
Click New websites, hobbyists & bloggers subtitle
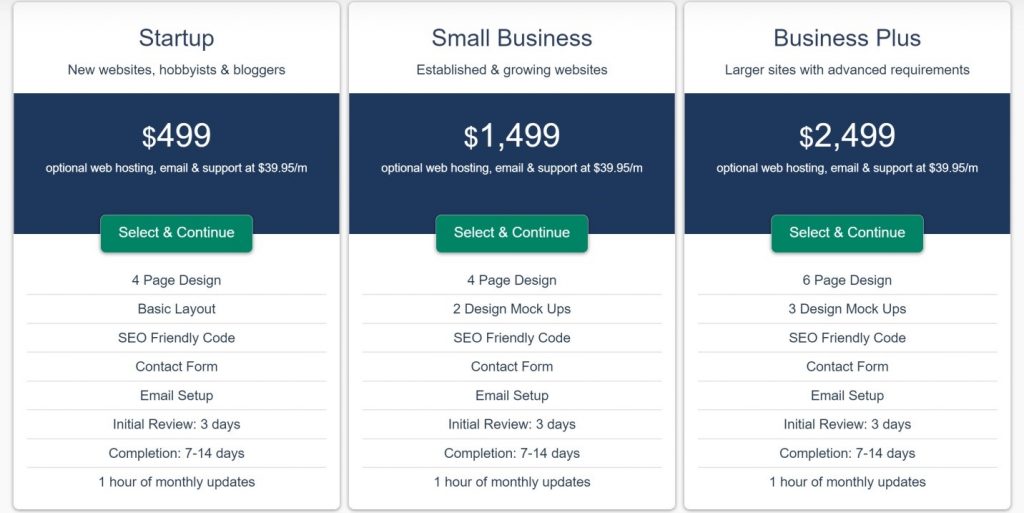(176, 70)
